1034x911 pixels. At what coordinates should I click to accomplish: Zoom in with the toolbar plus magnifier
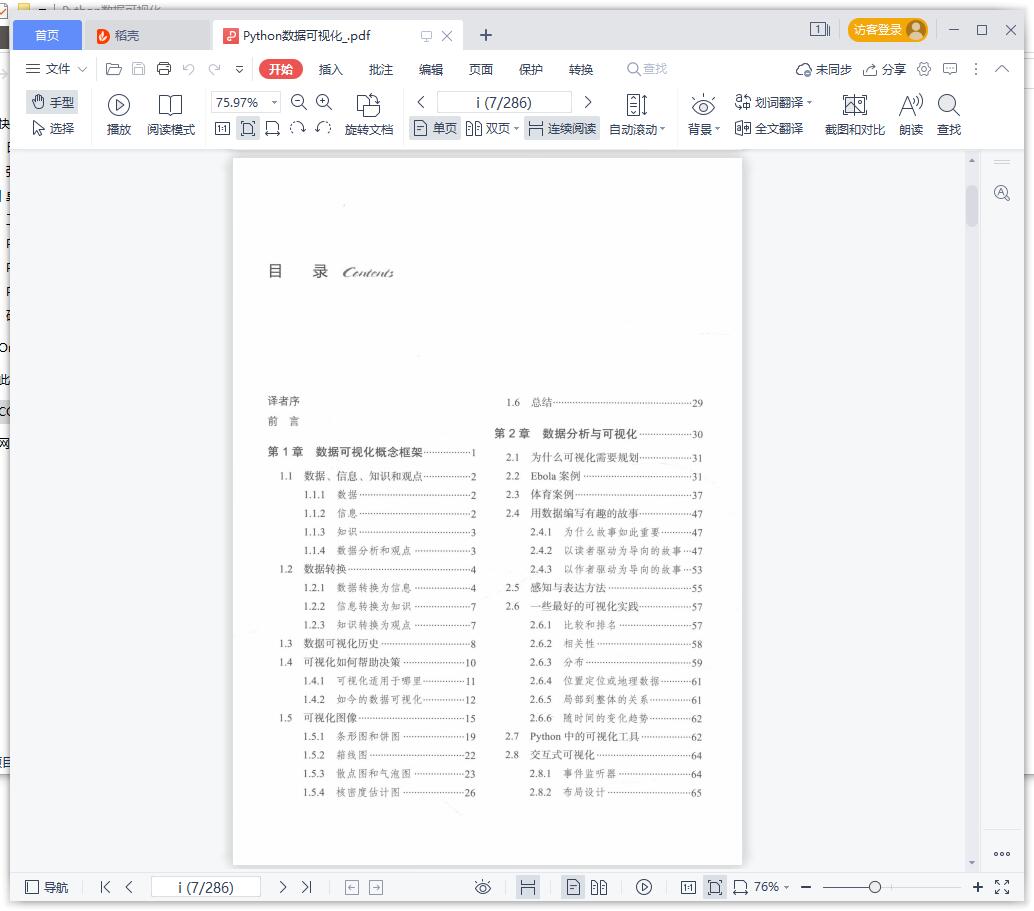(x=324, y=102)
